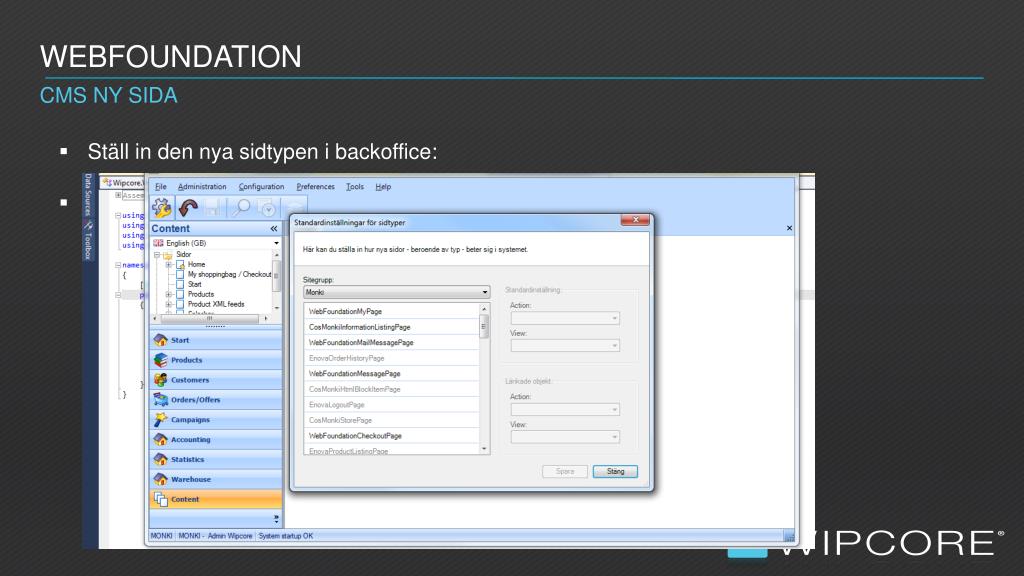This screenshot has width=1024, height=576.
Task: Click the scroll down arrow of page type list
Action: [x=484, y=449]
